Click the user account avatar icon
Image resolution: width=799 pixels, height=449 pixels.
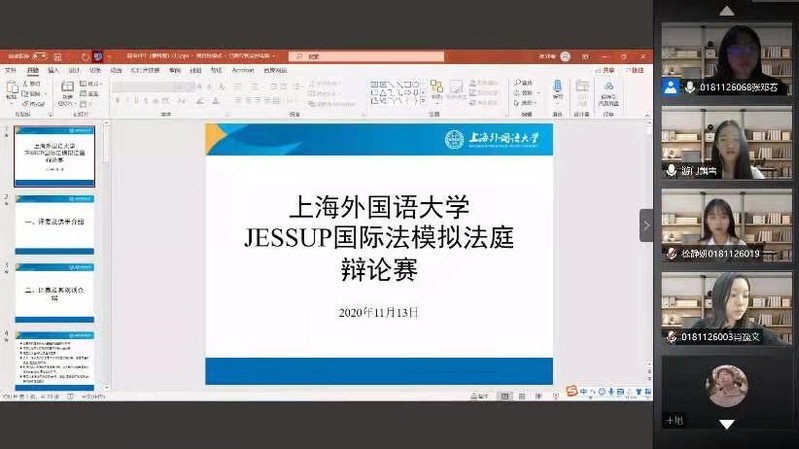point(565,57)
